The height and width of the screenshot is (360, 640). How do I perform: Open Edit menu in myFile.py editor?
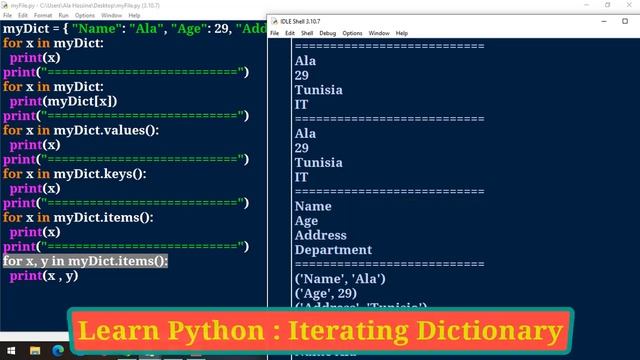coord(22,16)
